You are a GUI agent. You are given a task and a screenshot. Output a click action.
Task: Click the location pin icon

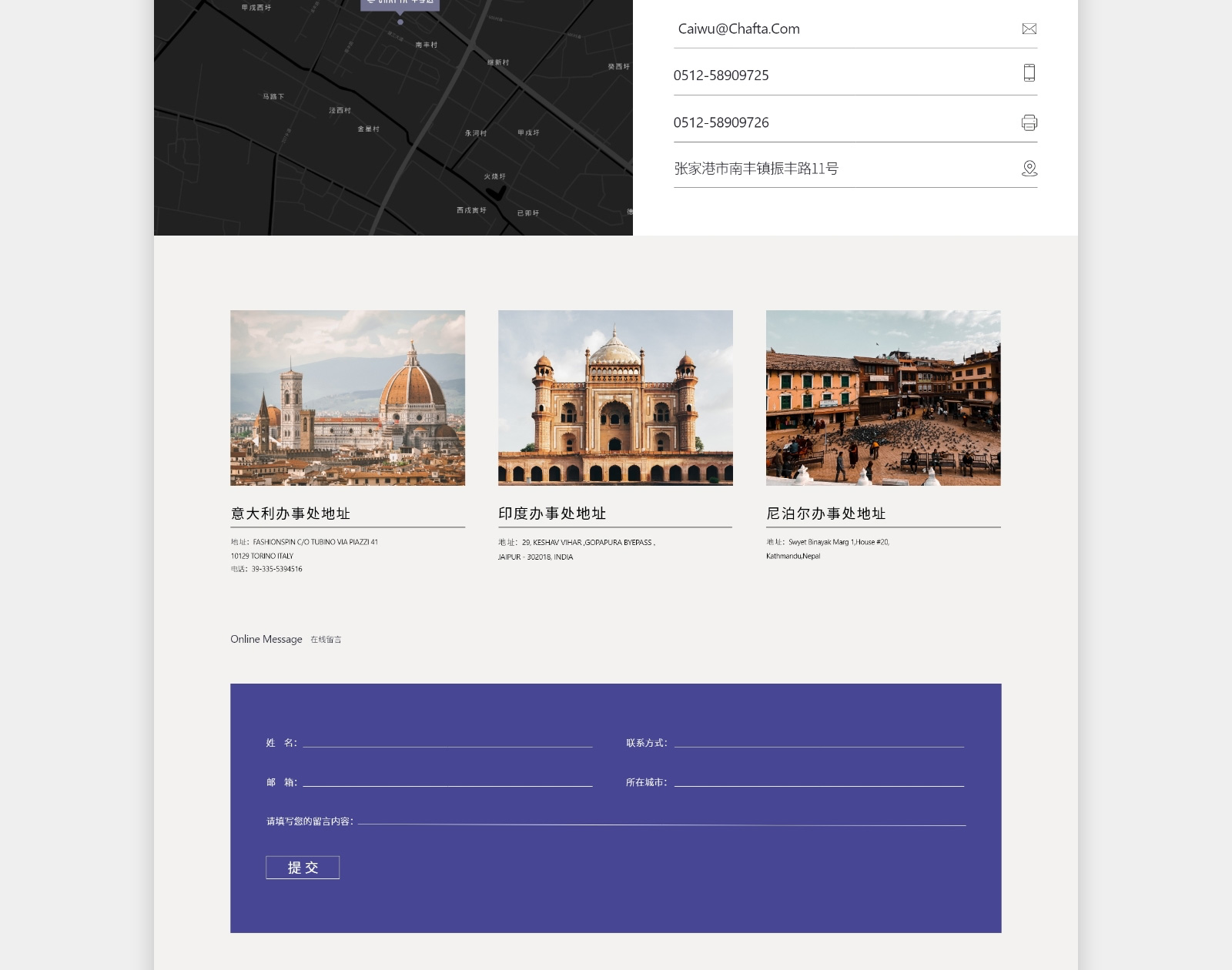[1029, 169]
